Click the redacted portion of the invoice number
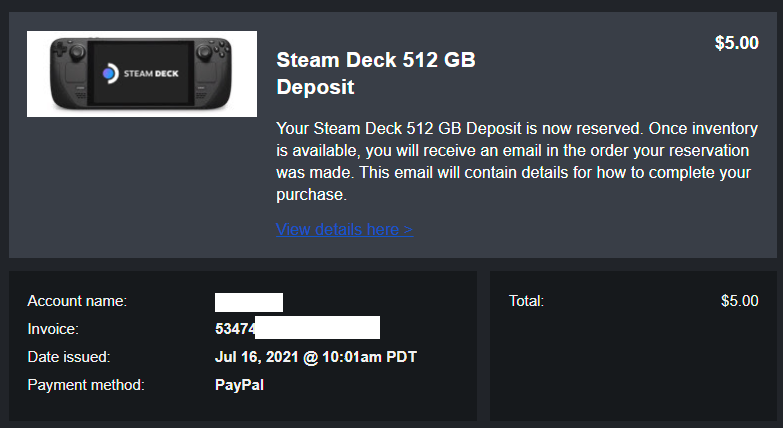The width and height of the screenshot is (783, 428). pyautogui.click(x=317, y=328)
